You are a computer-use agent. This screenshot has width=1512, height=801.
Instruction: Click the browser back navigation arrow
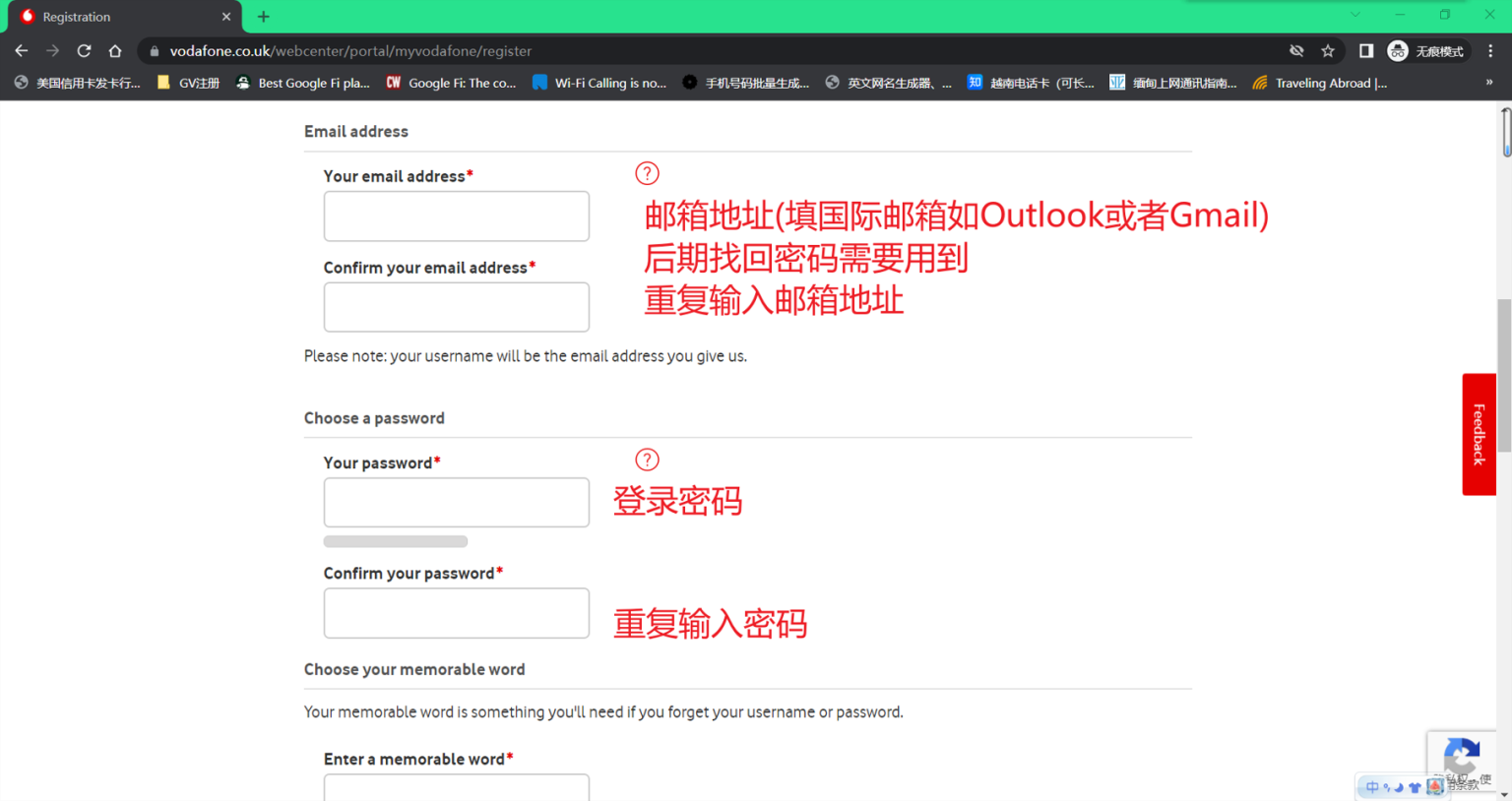21,50
